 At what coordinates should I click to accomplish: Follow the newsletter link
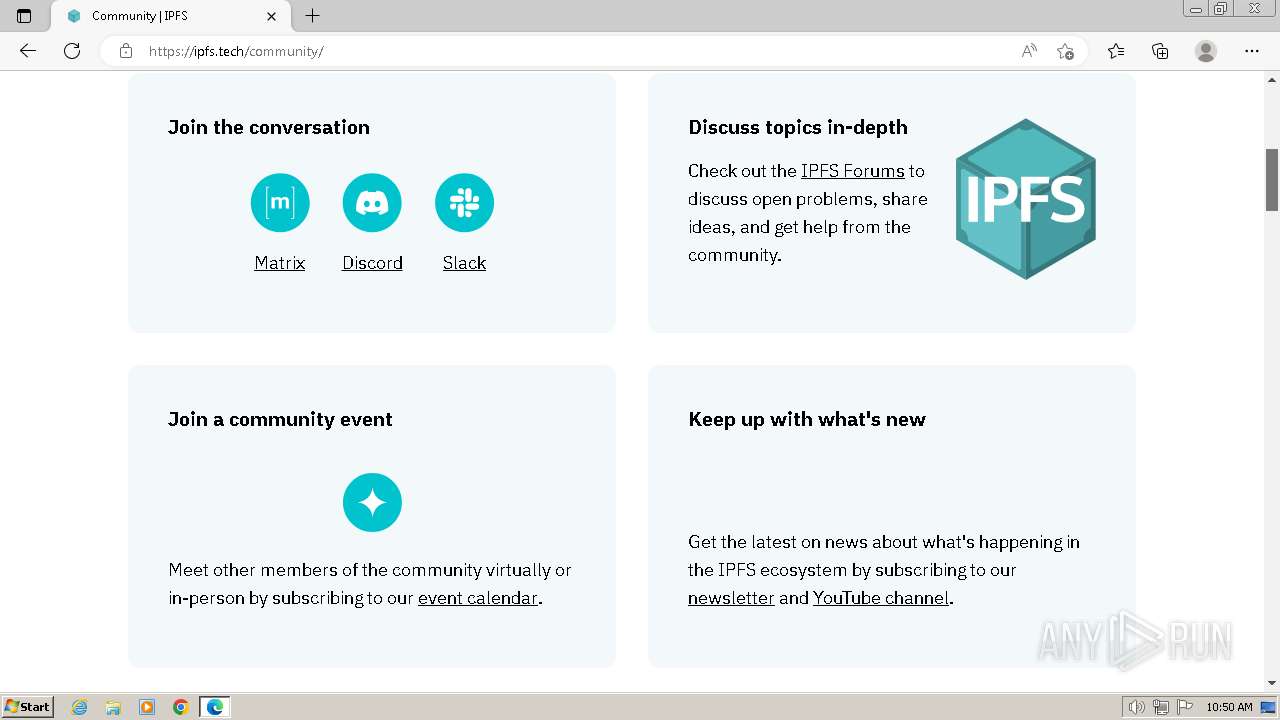pos(731,598)
